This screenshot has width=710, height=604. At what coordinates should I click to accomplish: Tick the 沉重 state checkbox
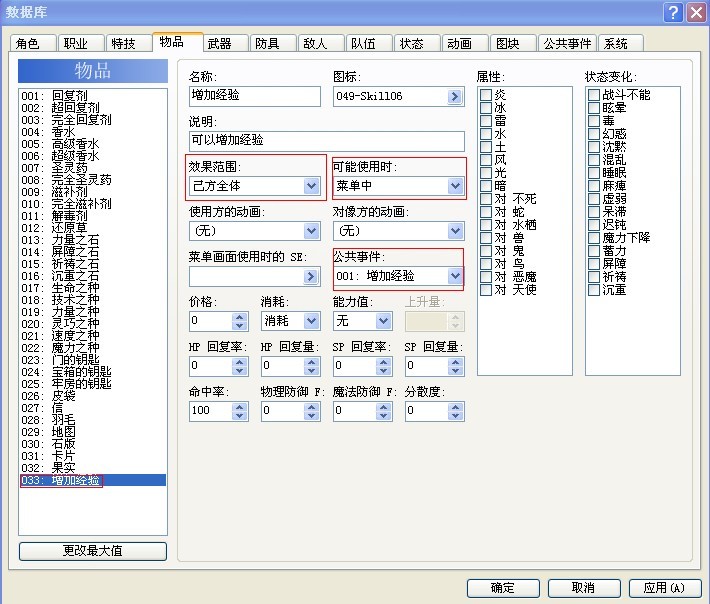[x=594, y=290]
